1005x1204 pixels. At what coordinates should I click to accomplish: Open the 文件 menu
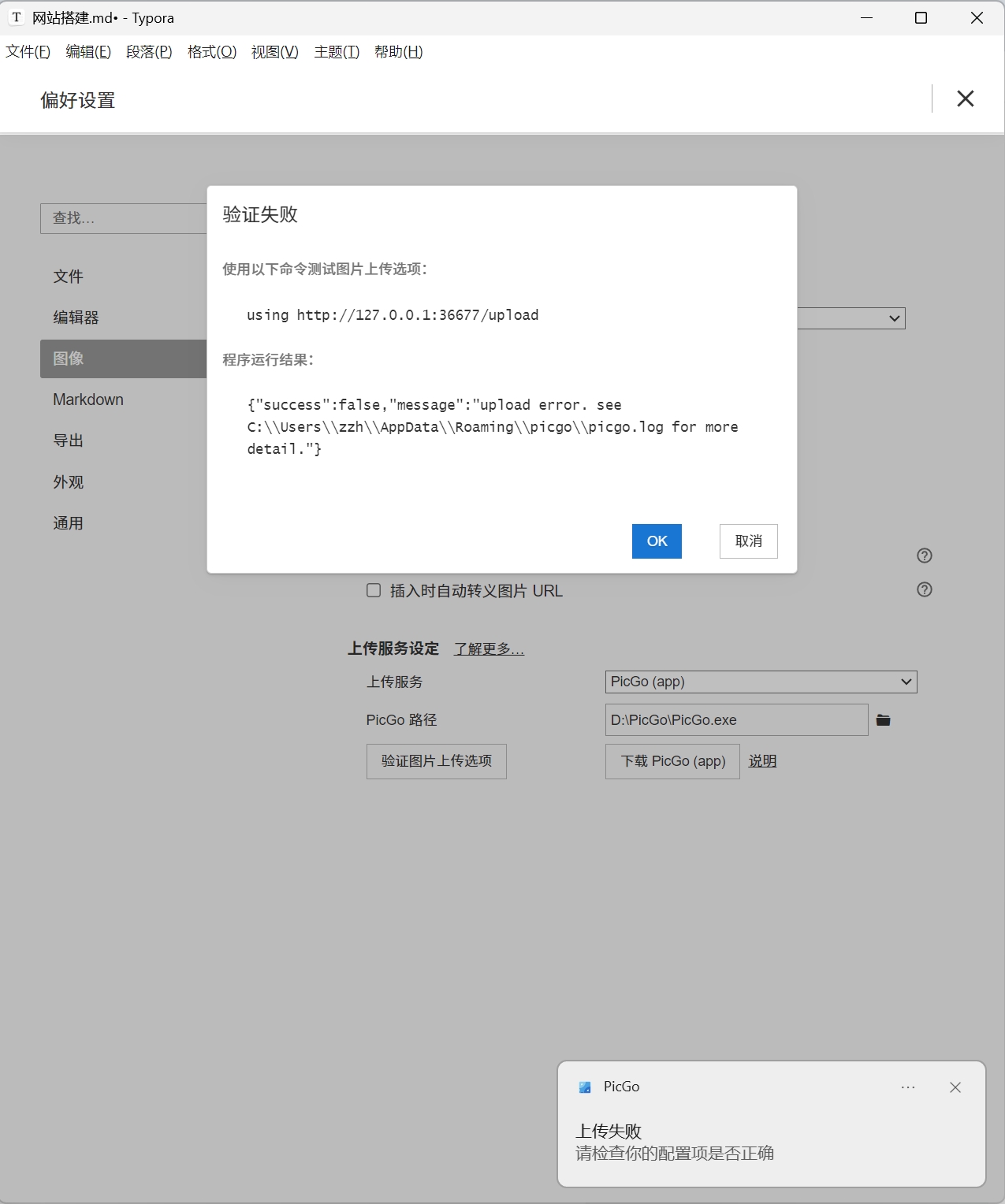(28, 52)
